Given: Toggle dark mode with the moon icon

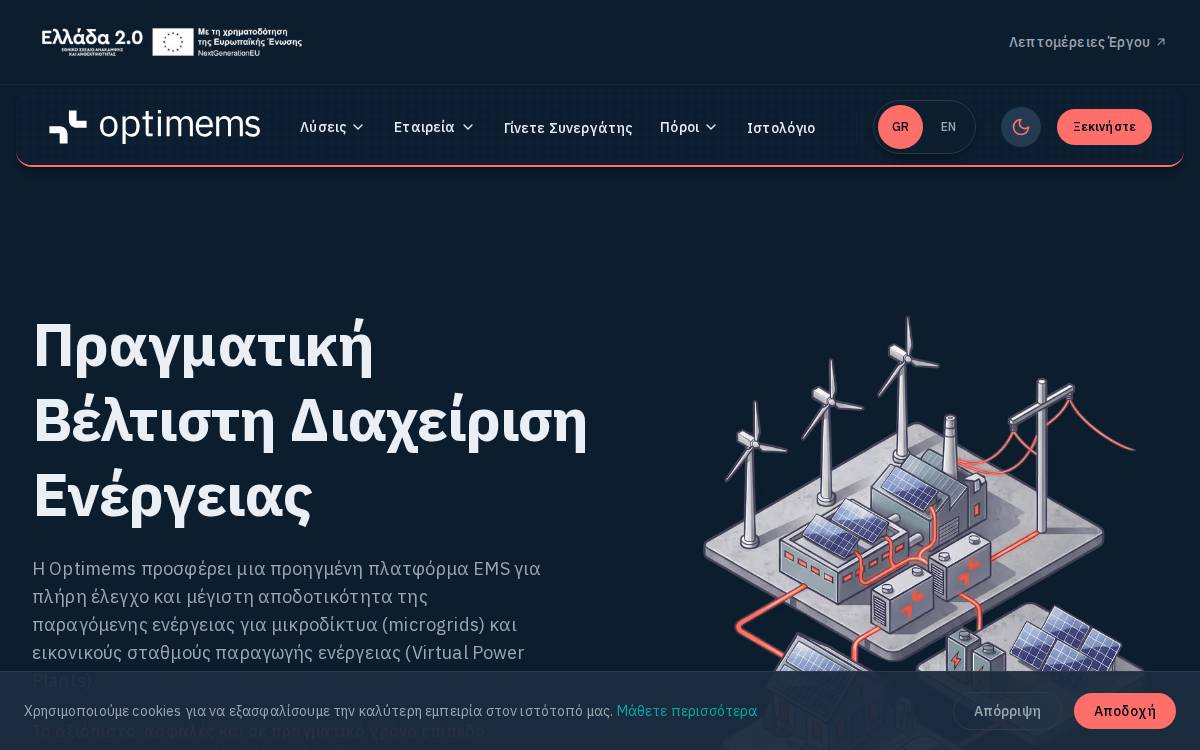Looking at the screenshot, I should [1021, 127].
